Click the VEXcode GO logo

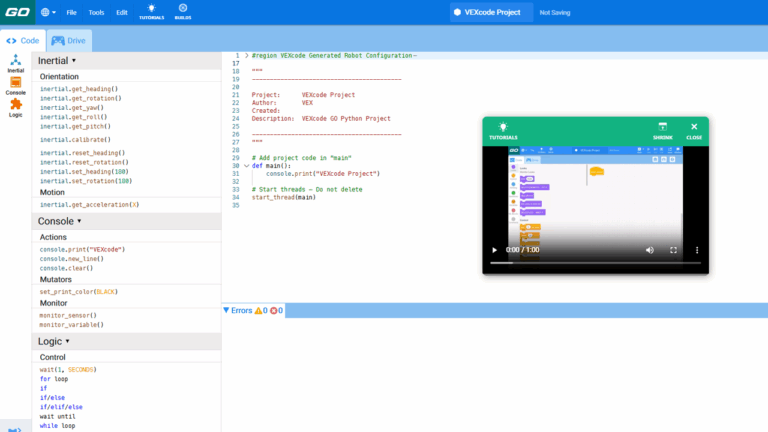18,12
